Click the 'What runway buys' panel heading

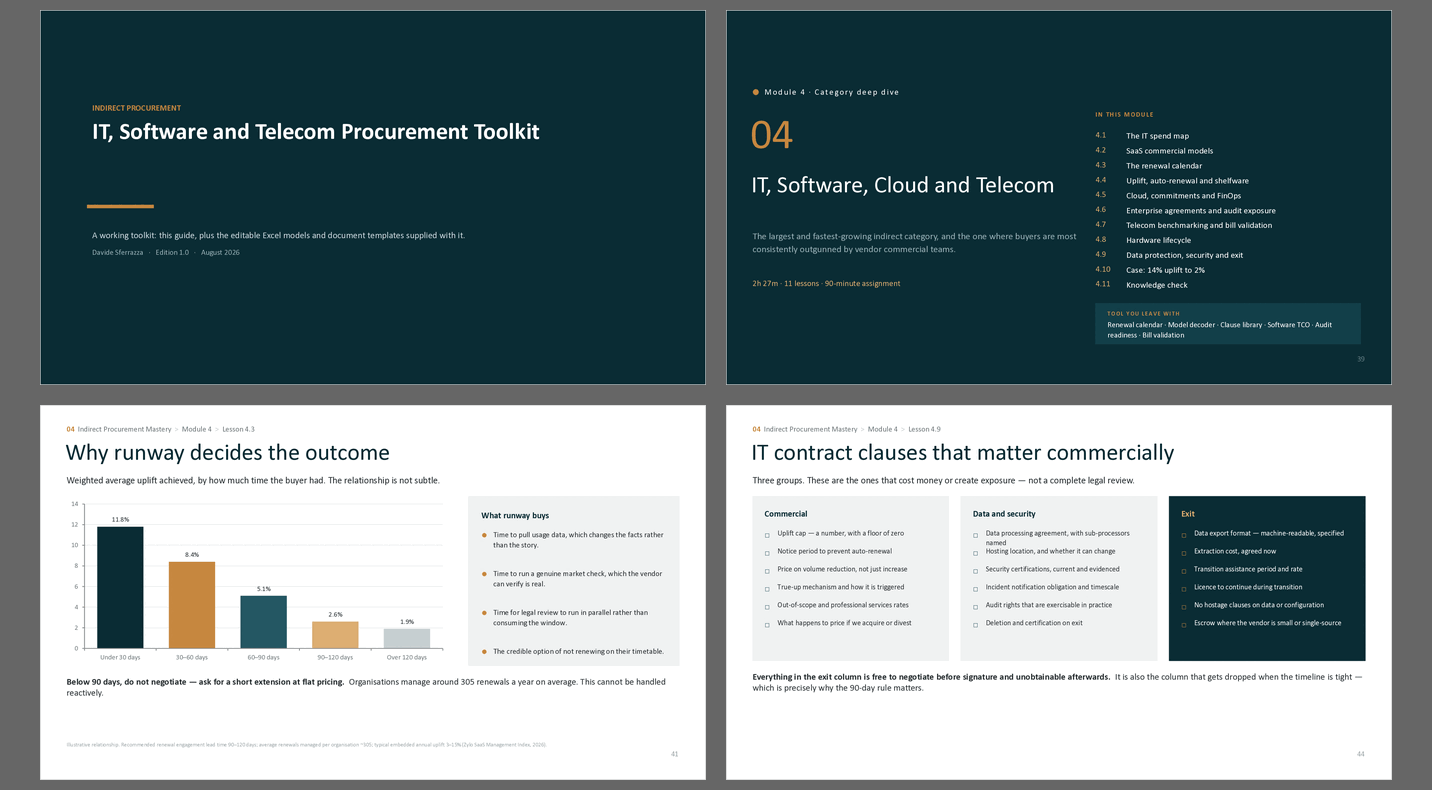click(515, 516)
